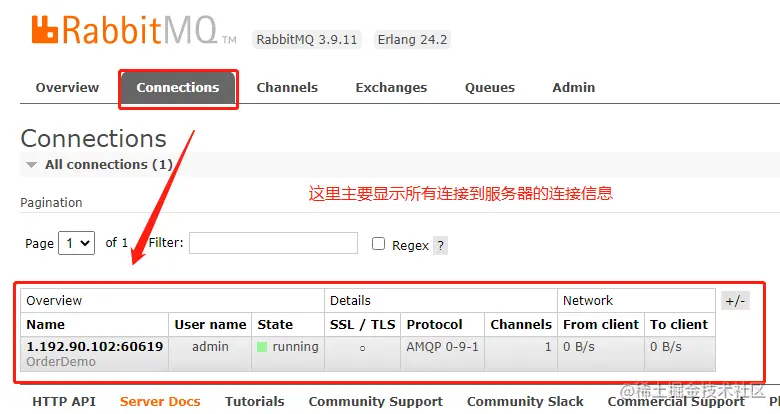Click the To client 0 B/s value

[666, 346]
